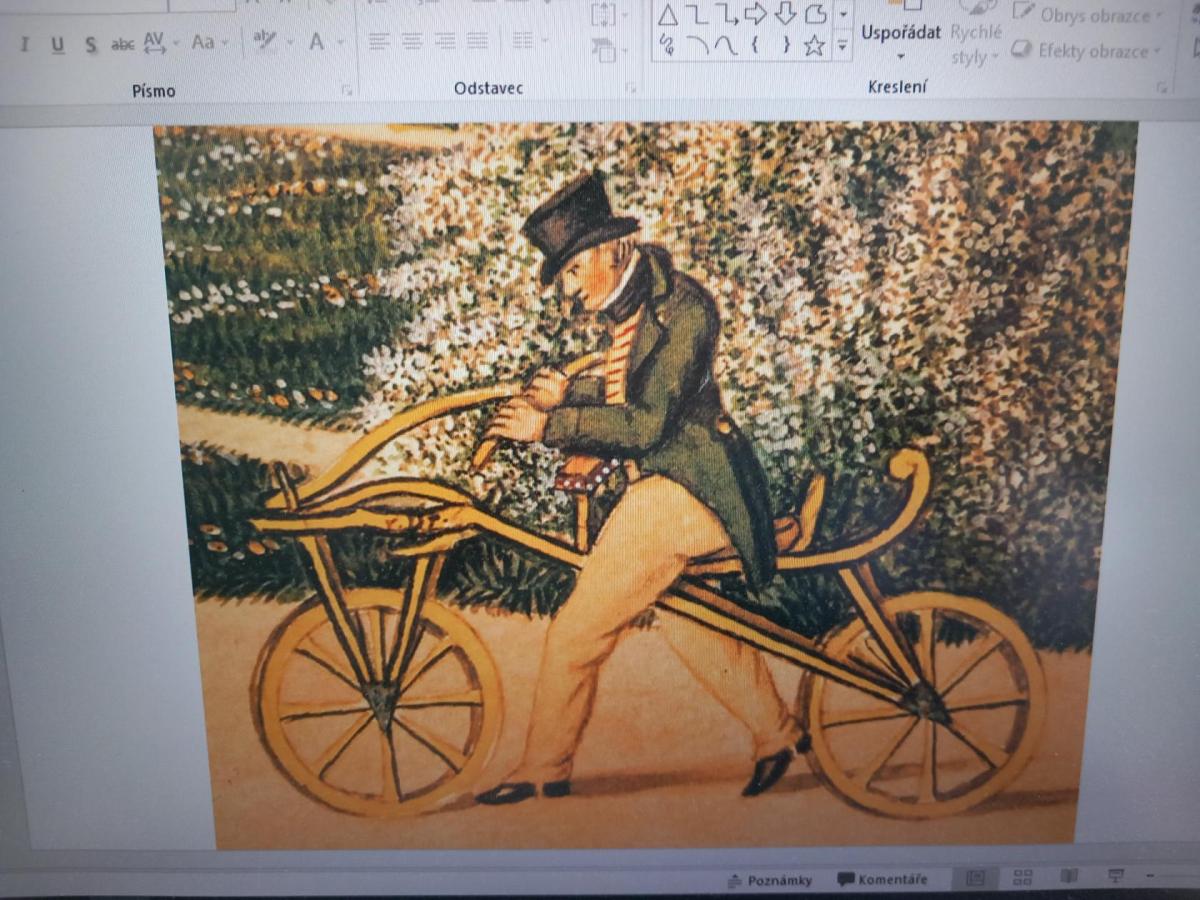Switch to Slide Sorter view
This screenshot has width=1200, height=900.
coord(1022,877)
